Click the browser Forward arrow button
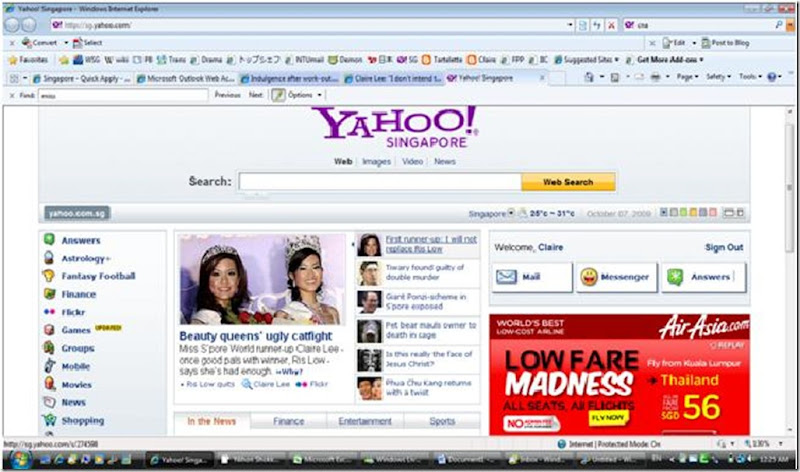The height and width of the screenshot is (472, 800). pyautogui.click(x=29, y=25)
